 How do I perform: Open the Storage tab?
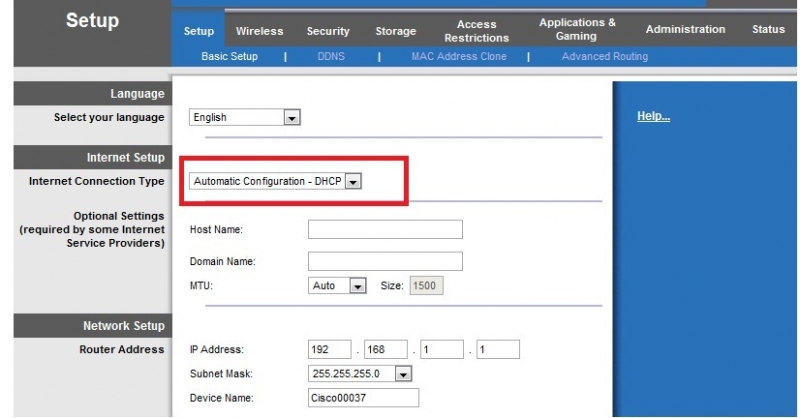[x=395, y=31]
